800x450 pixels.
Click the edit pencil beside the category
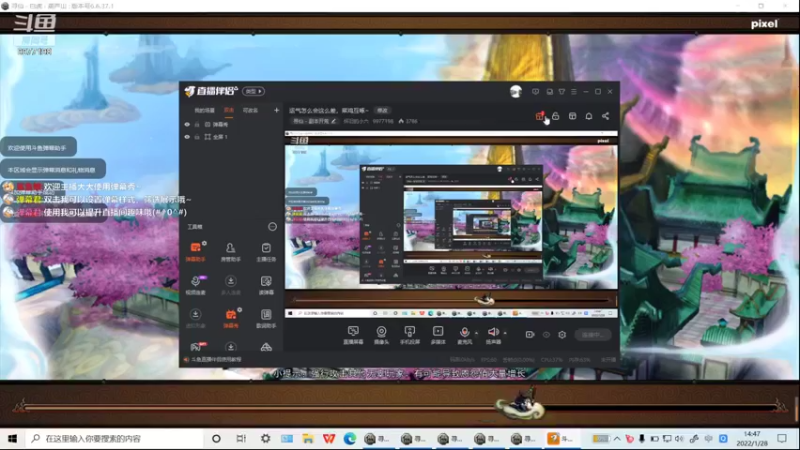tap(334, 121)
